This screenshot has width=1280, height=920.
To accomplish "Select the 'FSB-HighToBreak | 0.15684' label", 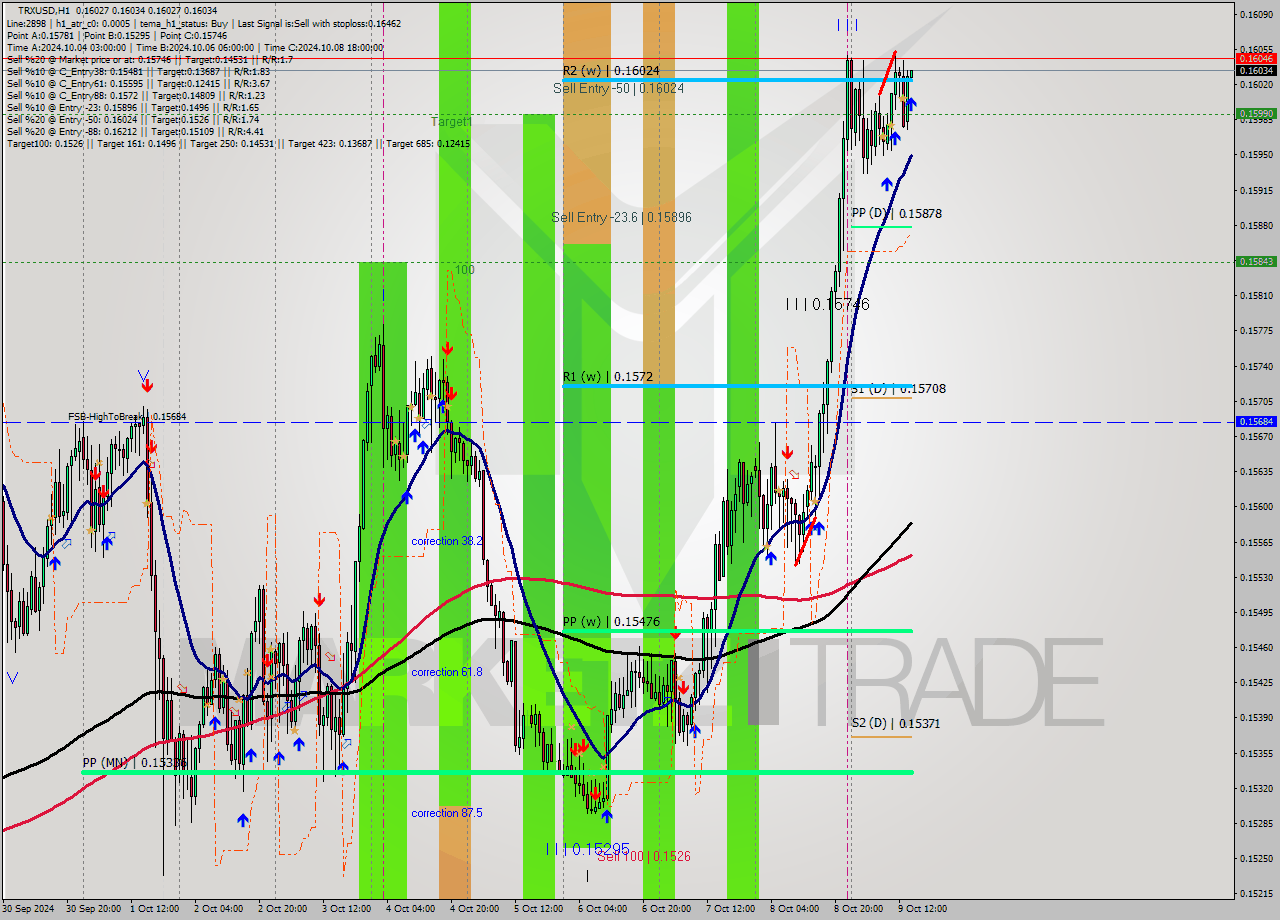I will coord(127,416).
